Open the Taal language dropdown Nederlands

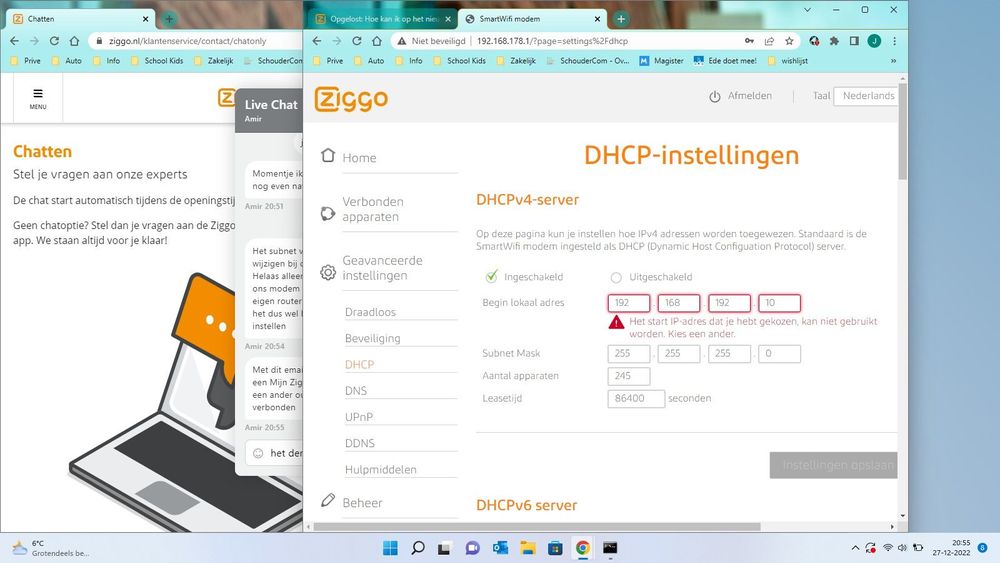point(866,96)
